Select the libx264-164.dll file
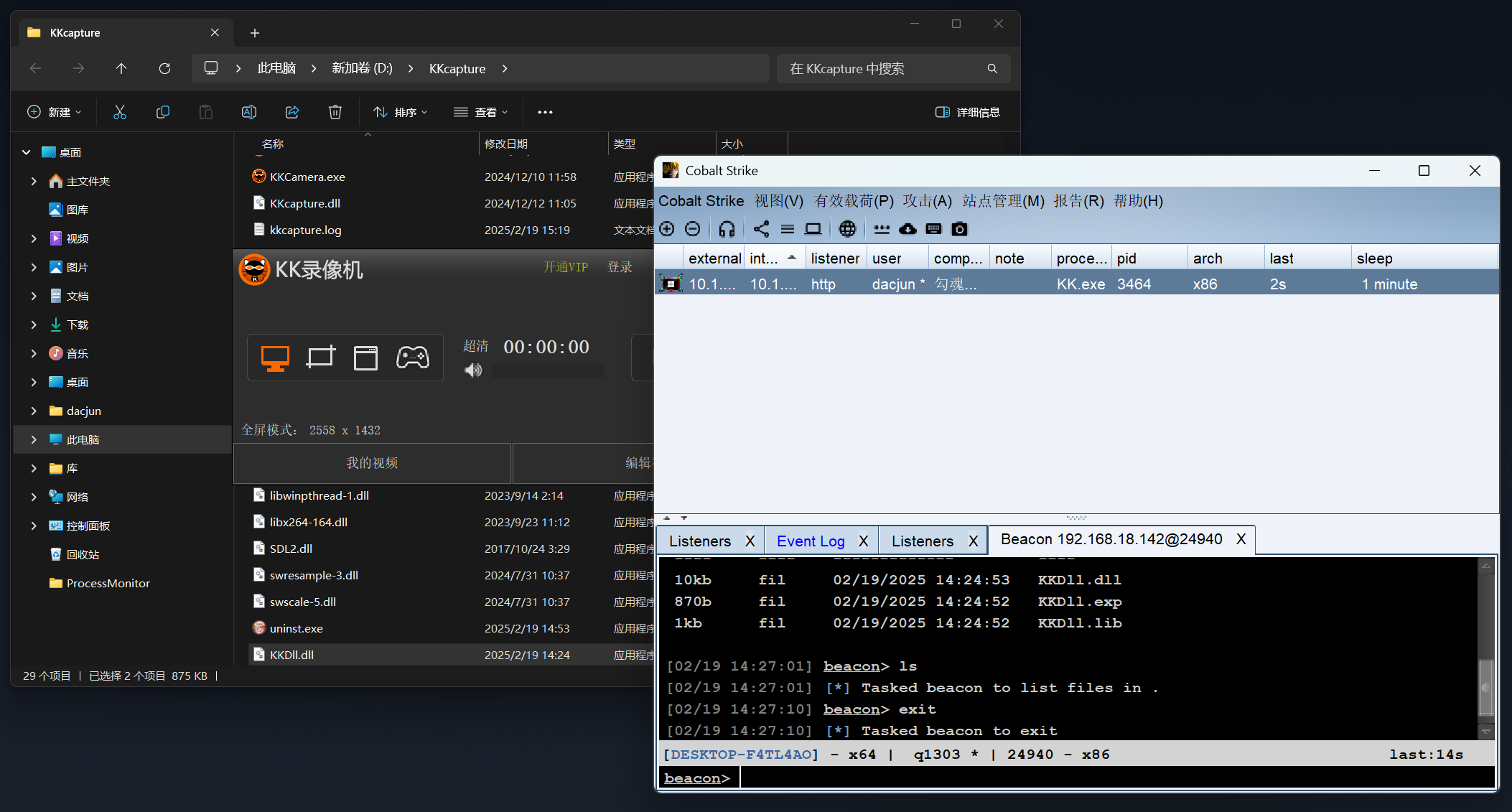The height and width of the screenshot is (812, 1512). (x=308, y=523)
